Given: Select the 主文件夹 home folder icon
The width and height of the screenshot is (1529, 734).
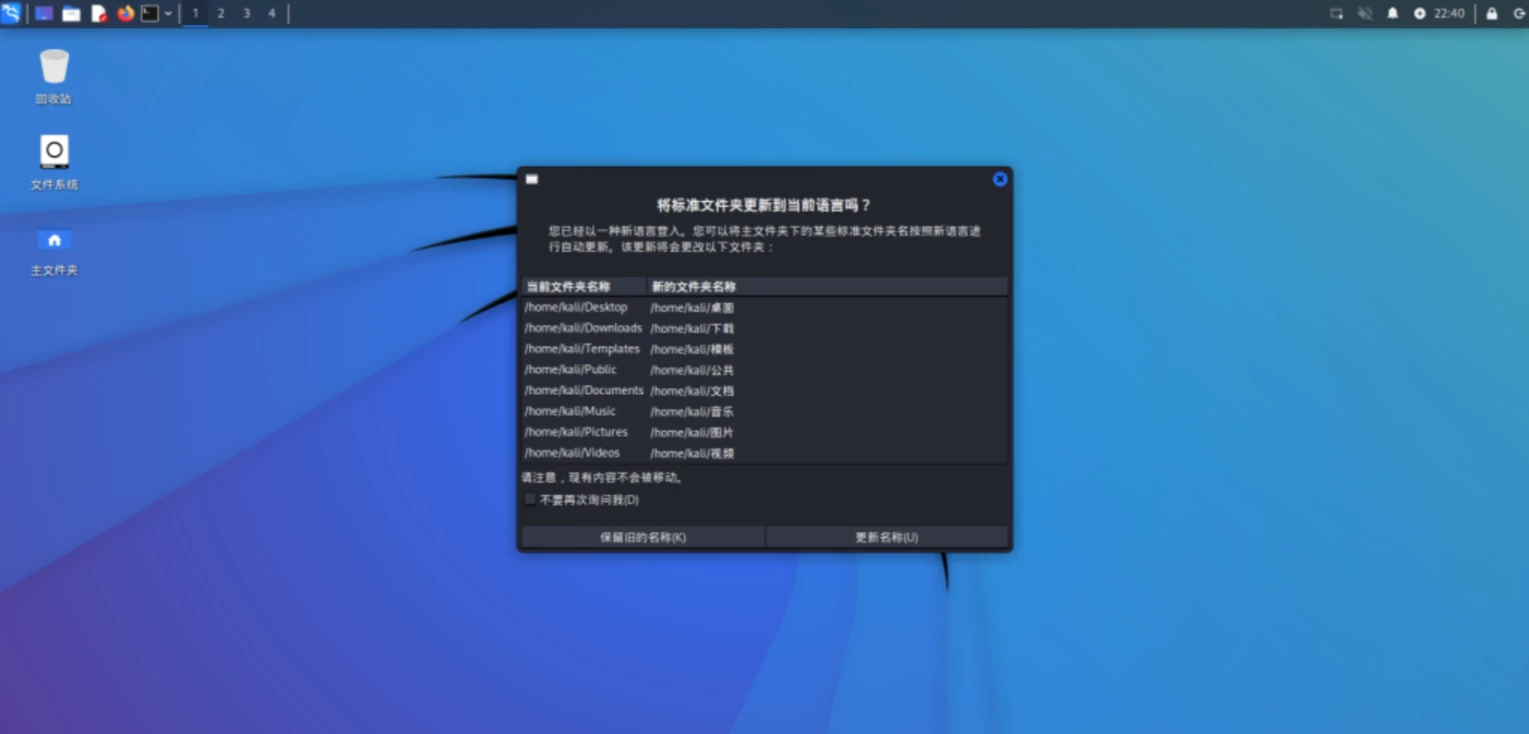Looking at the screenshot, I should pyautogui.click(x=54, y=250).
